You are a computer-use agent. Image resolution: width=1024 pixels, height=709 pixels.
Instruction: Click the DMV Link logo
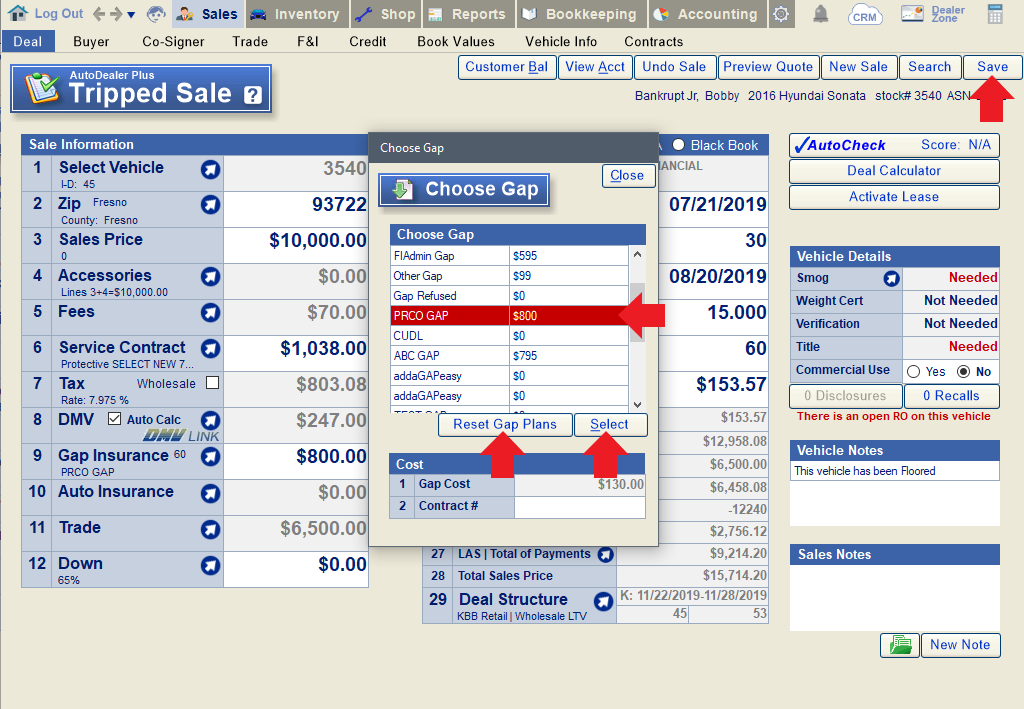click(182, 435)
